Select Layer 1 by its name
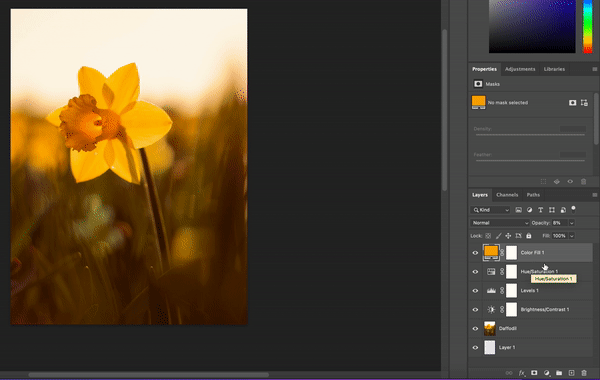 coord(507,347)
